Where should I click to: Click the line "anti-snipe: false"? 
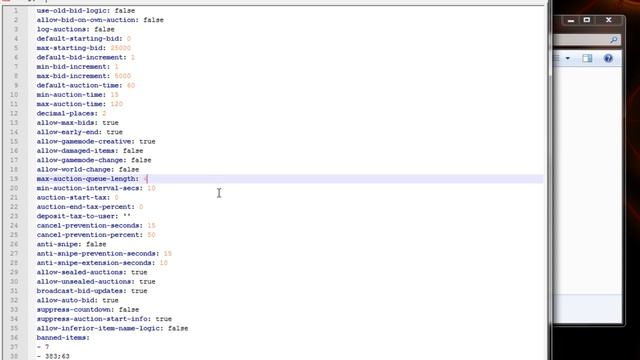(71, 244)
